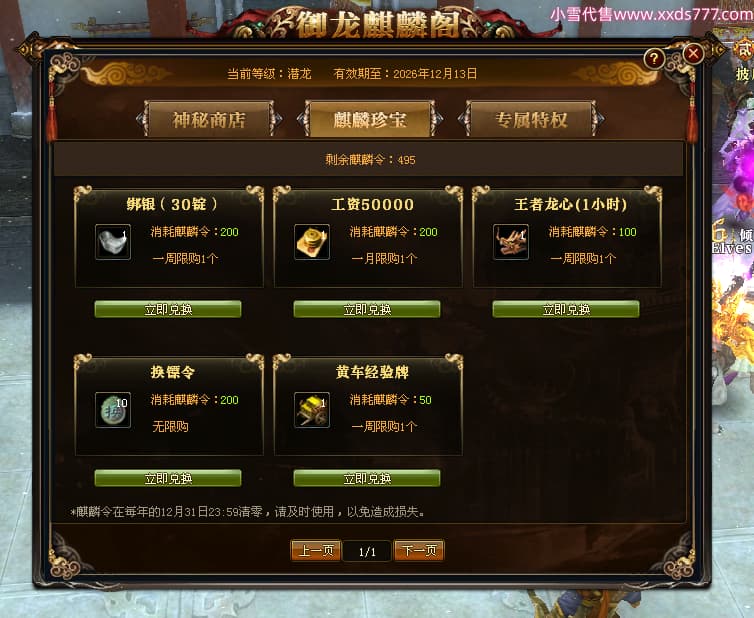Viewport: 754px width, 618px height.
Task: Click the 小雪代售 website watermark link
Action: [652, 14]
